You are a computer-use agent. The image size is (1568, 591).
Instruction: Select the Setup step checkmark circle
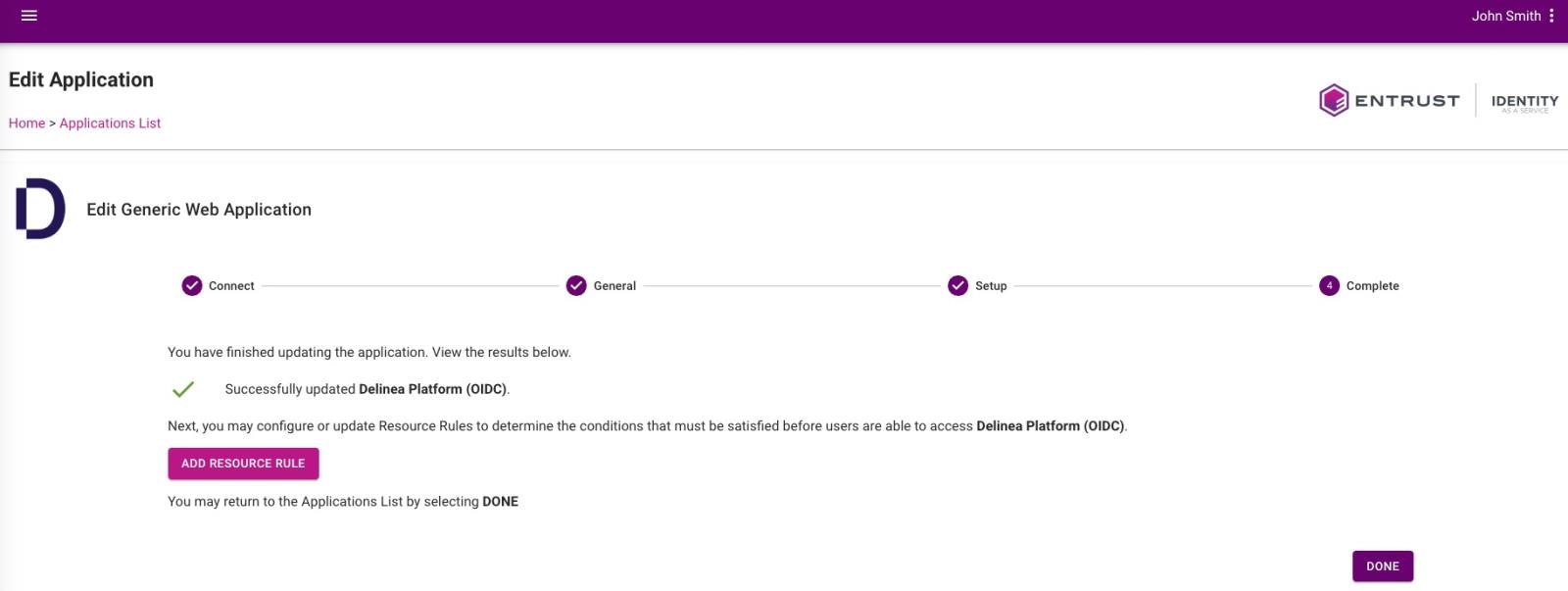957,286
